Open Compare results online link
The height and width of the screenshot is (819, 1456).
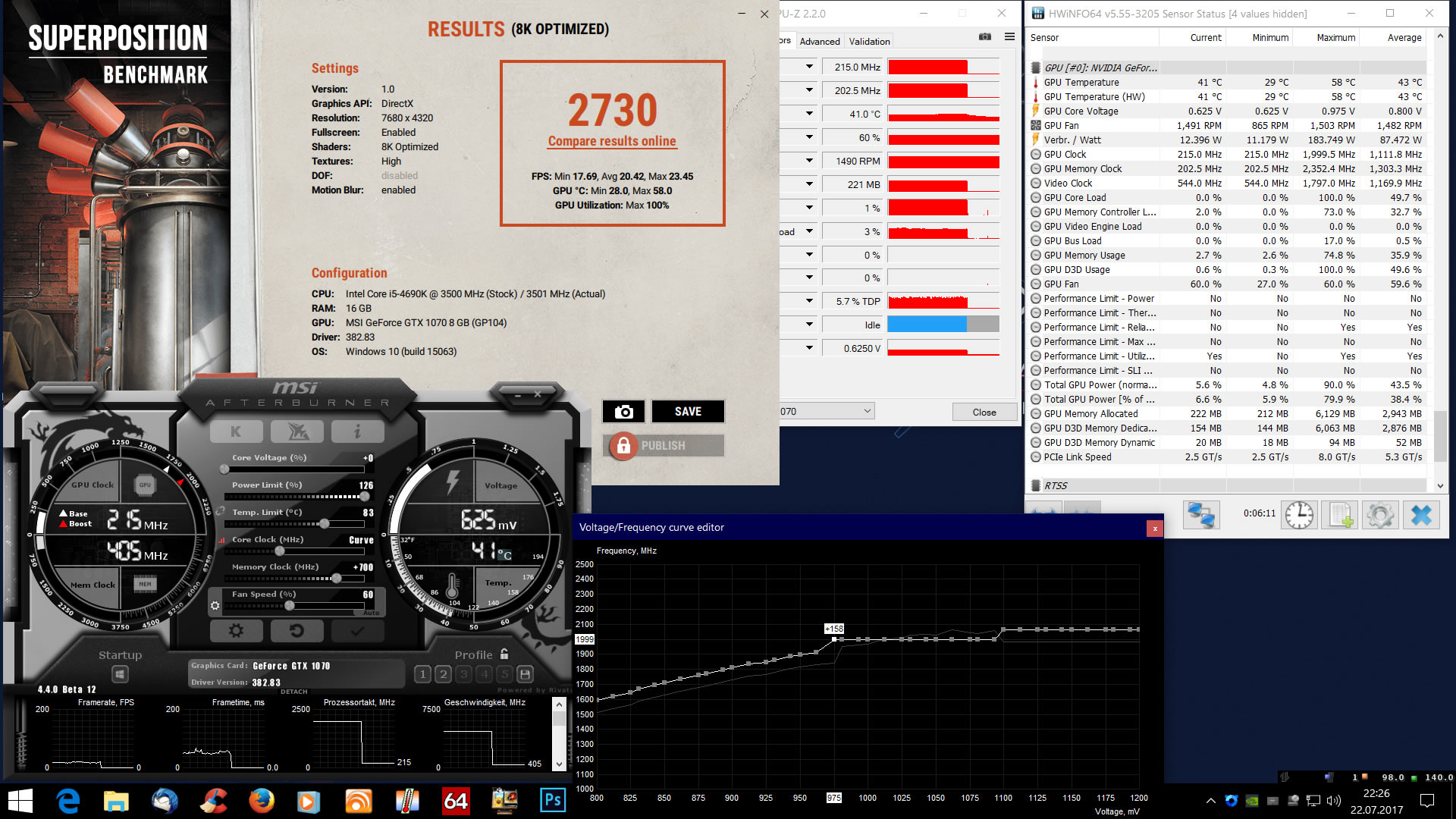point(611,141)
